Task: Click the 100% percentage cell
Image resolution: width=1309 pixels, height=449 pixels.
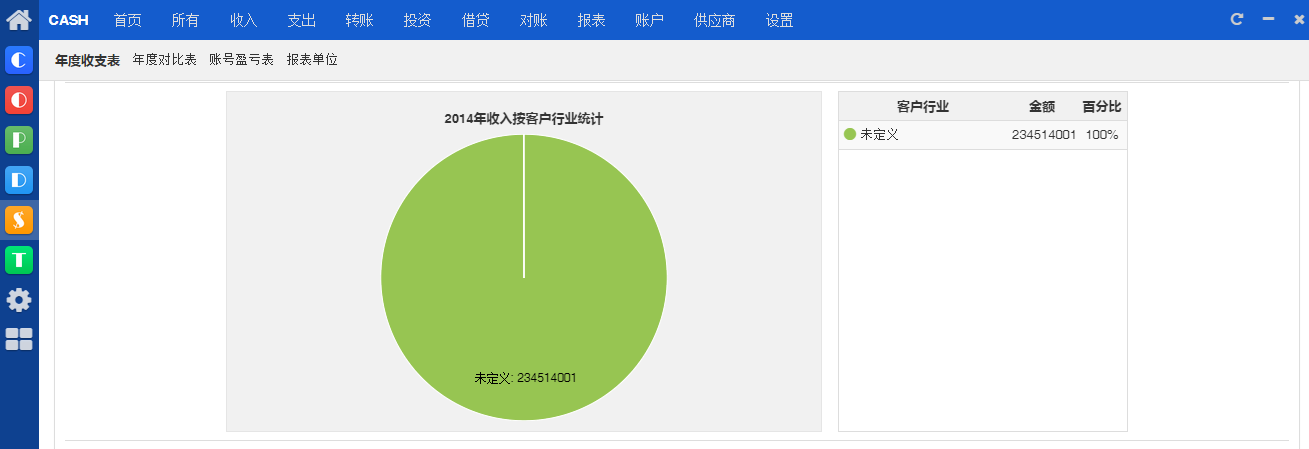Action: pos(1102,135)
